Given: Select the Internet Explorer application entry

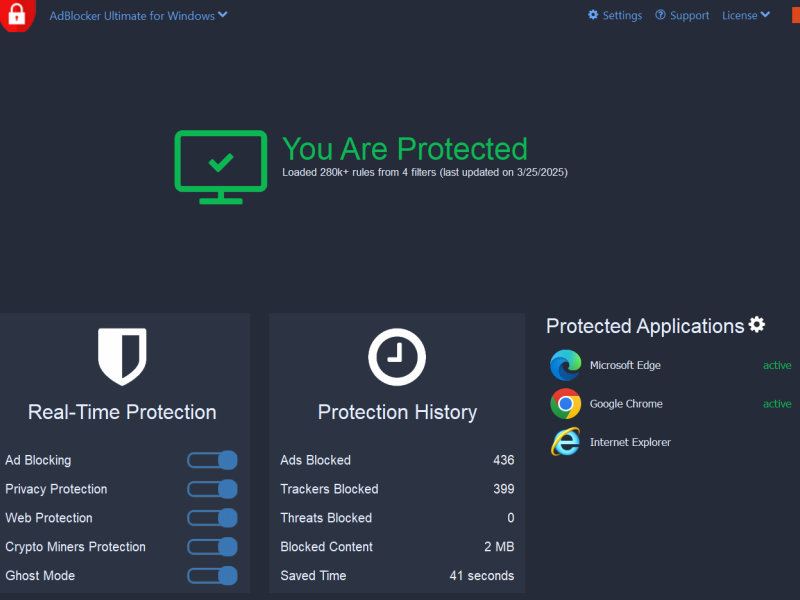Looking at the screenshot, I should coord(670,442).
